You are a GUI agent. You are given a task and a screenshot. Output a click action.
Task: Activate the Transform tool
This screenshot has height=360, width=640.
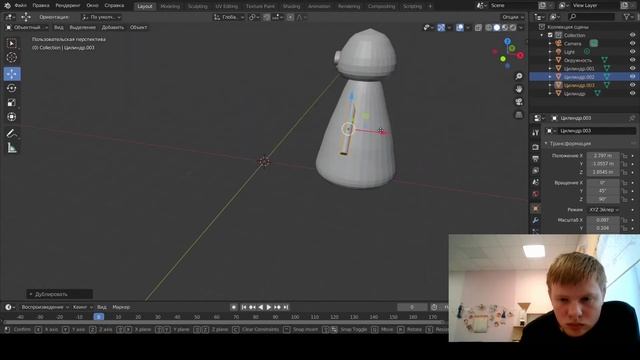pos(11,117)
